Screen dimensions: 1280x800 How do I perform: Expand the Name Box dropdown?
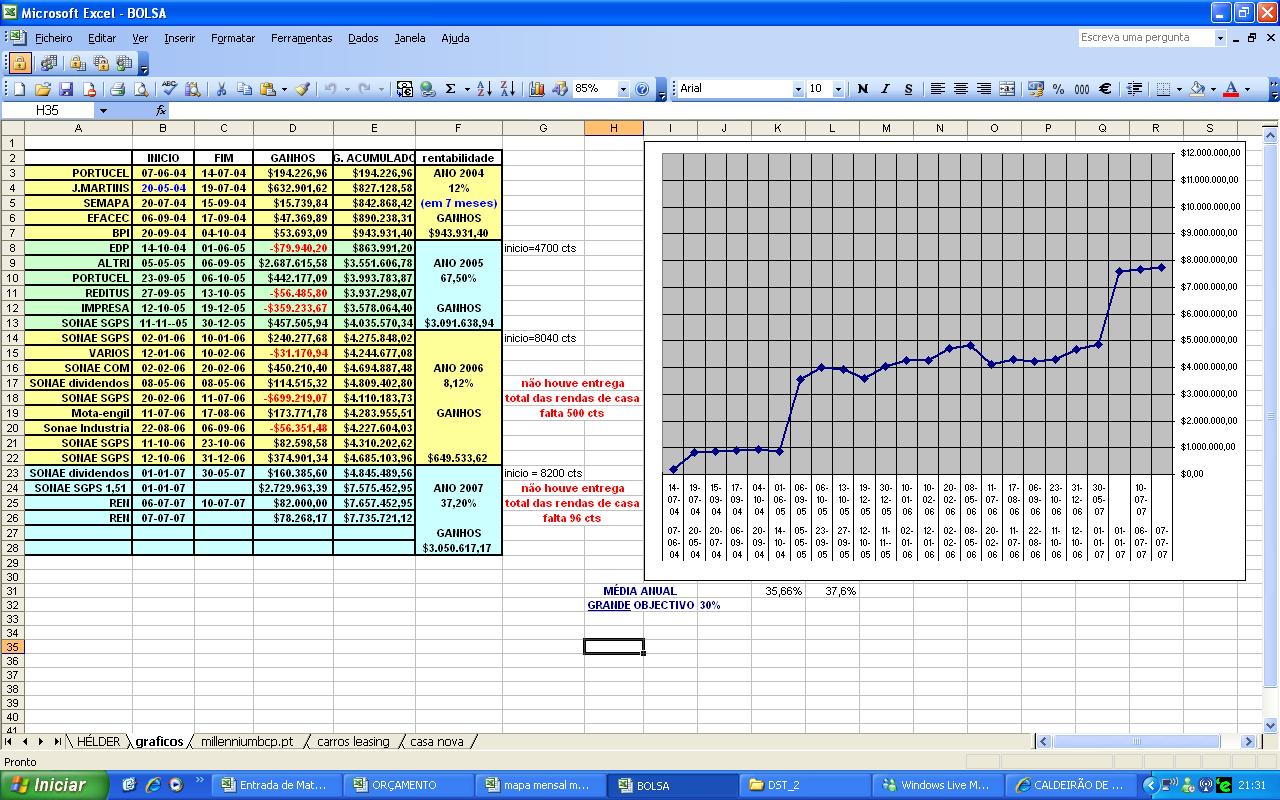coord(102,110)
